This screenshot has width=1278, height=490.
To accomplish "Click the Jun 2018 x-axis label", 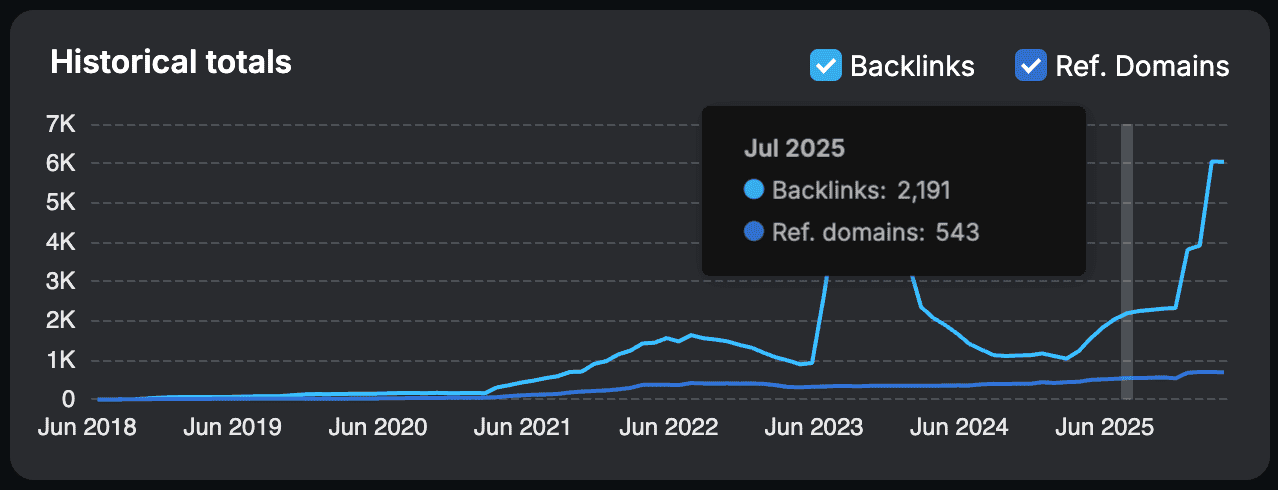I will (89, 427).
